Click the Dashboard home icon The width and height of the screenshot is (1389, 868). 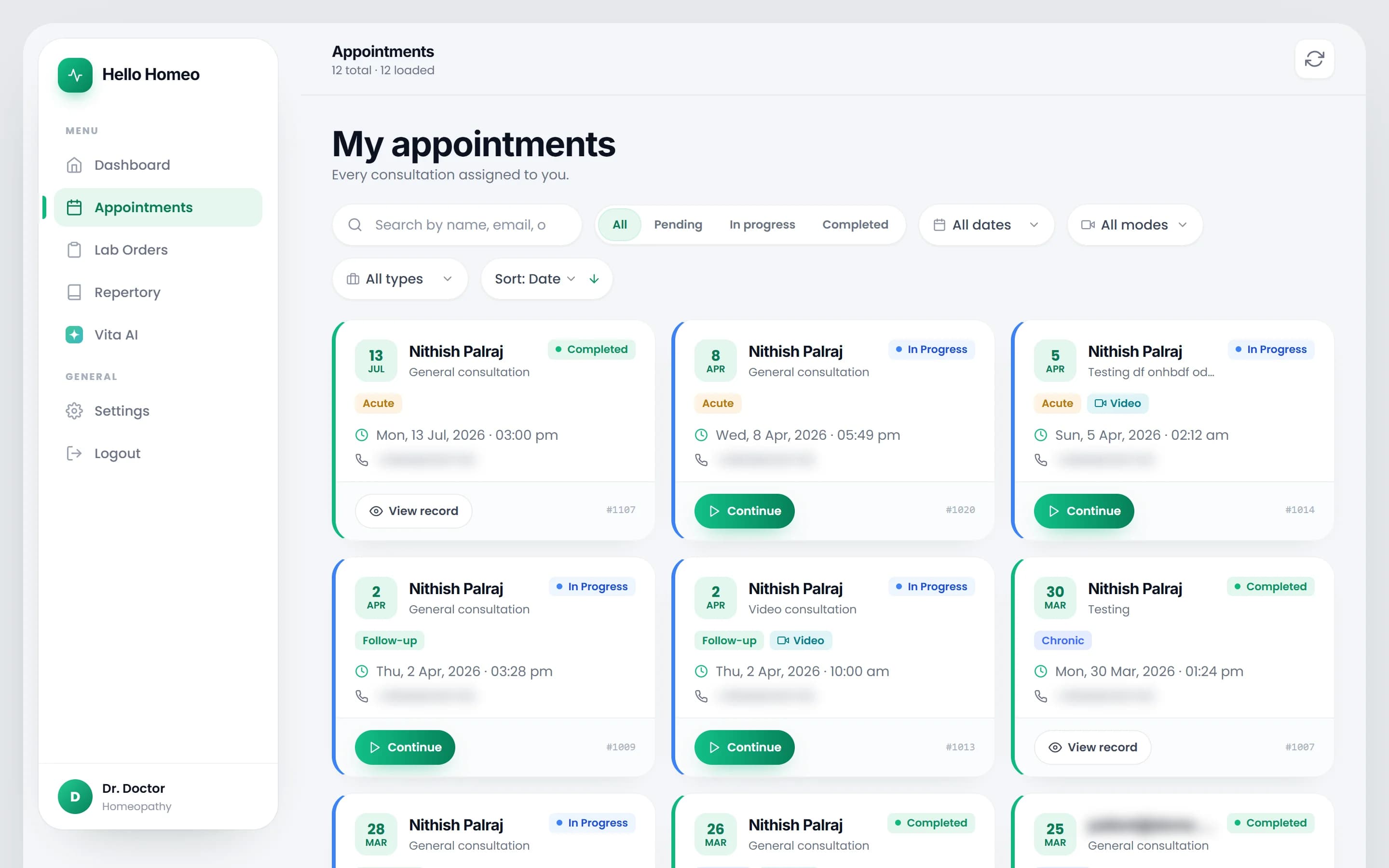(x=74, y=165)
